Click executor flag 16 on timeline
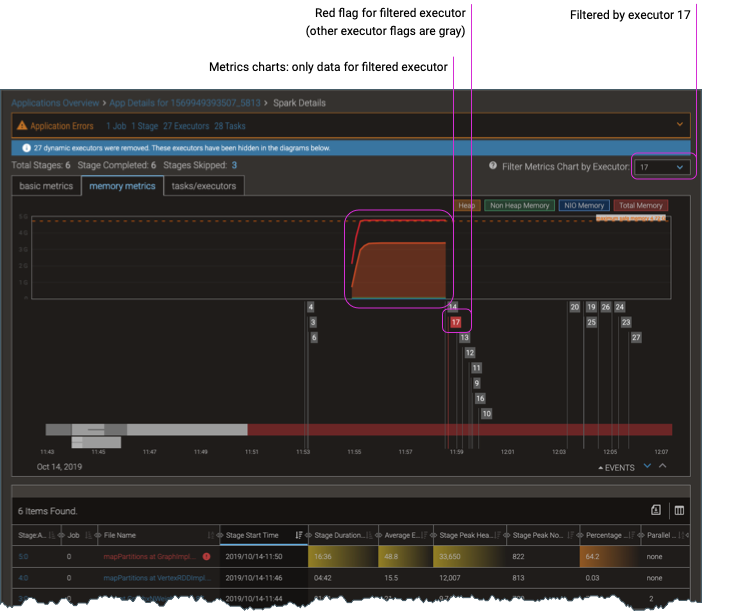Image resolution: width=737 pixels, height=611 pixels. point(480,399)
